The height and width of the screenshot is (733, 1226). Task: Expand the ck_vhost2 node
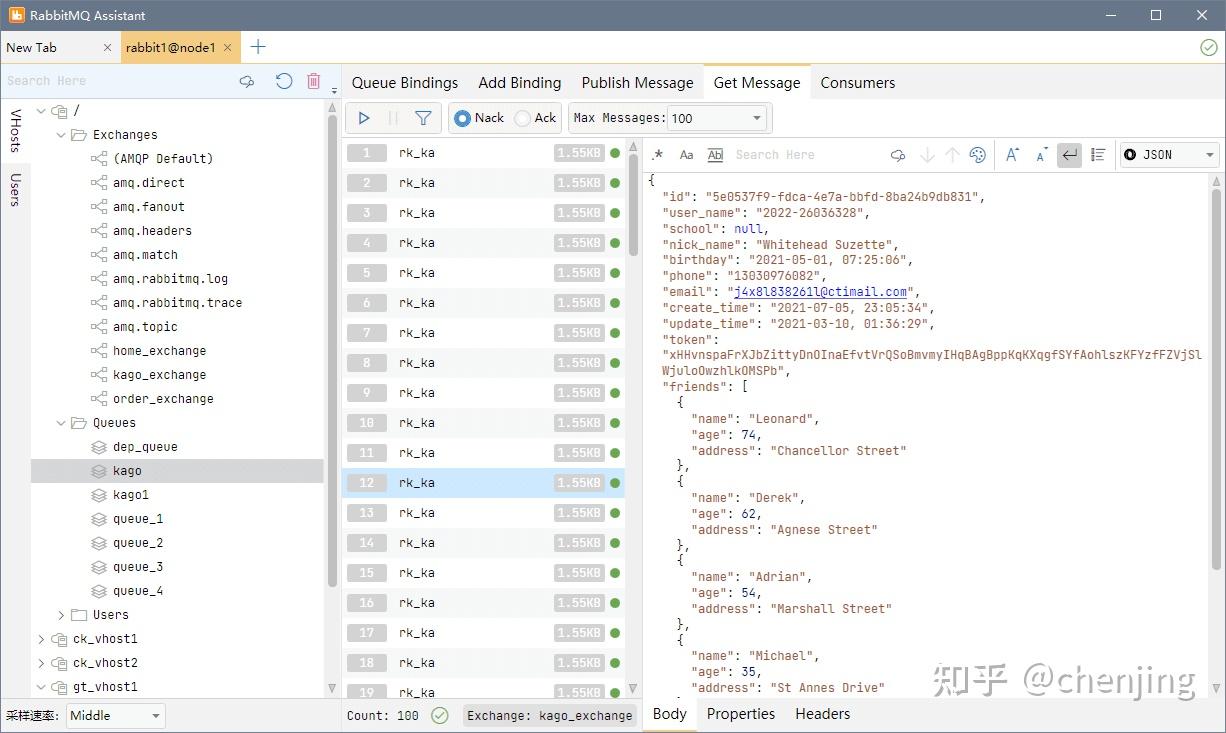tap(41, 663)
